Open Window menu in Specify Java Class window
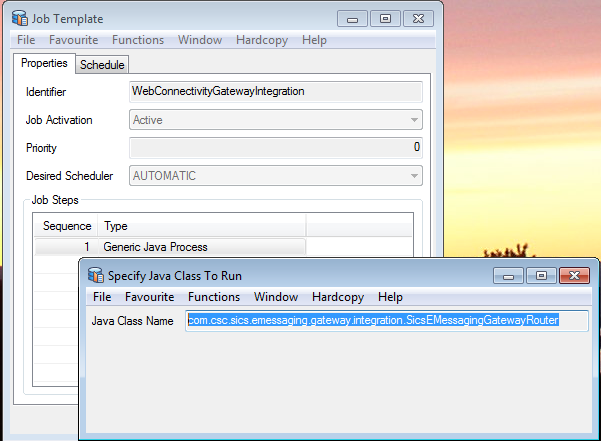The height and width of the screenshot is (441, 601). (276, 297)
